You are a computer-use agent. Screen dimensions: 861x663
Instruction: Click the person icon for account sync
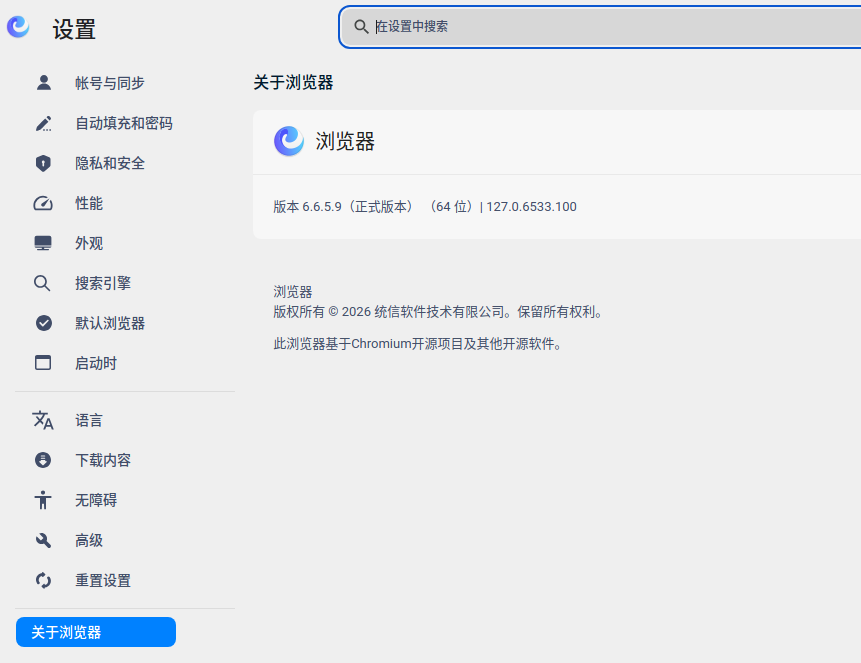43,83
